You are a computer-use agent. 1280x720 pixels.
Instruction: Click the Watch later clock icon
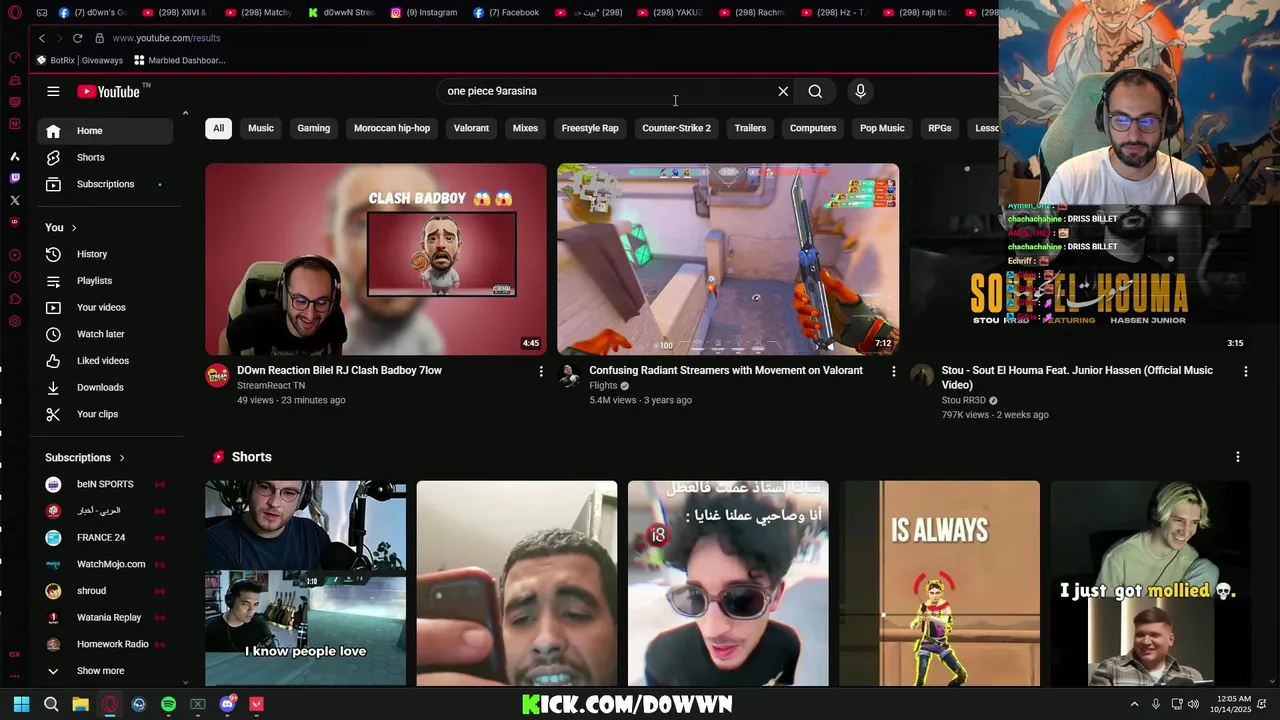click(53, 334)
